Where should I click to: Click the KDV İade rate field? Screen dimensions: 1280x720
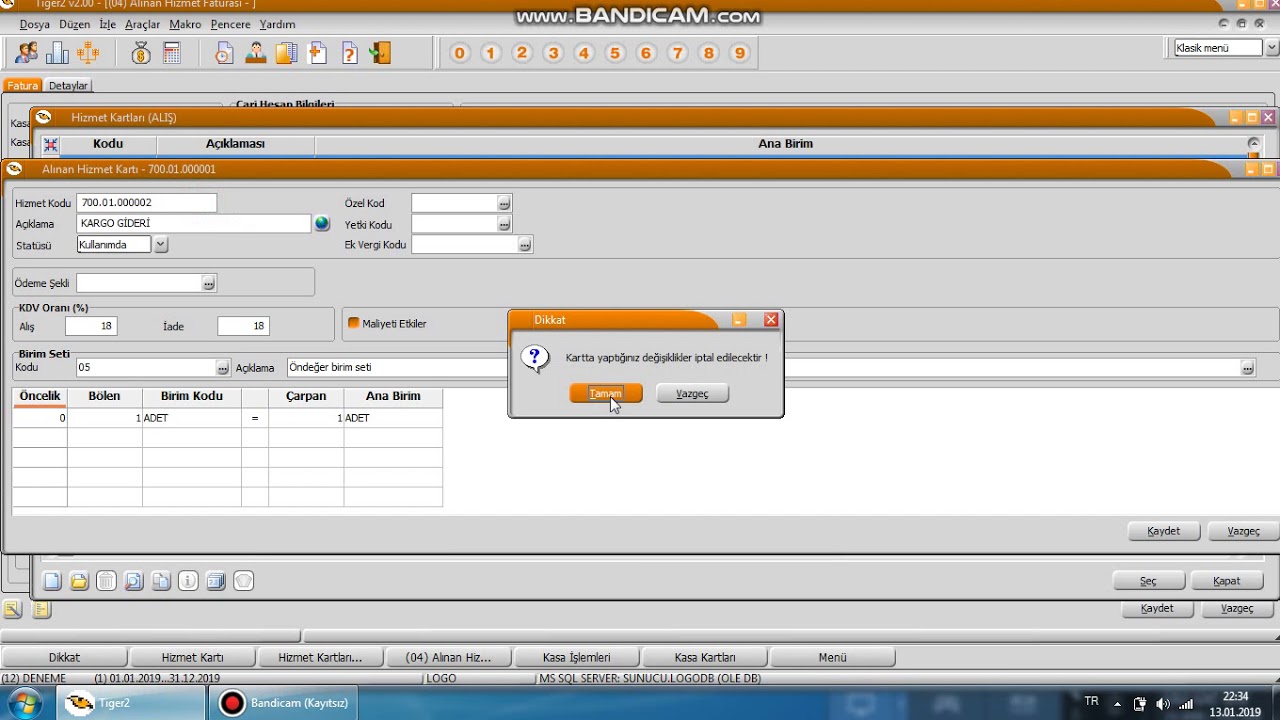[x=243, y=326]
